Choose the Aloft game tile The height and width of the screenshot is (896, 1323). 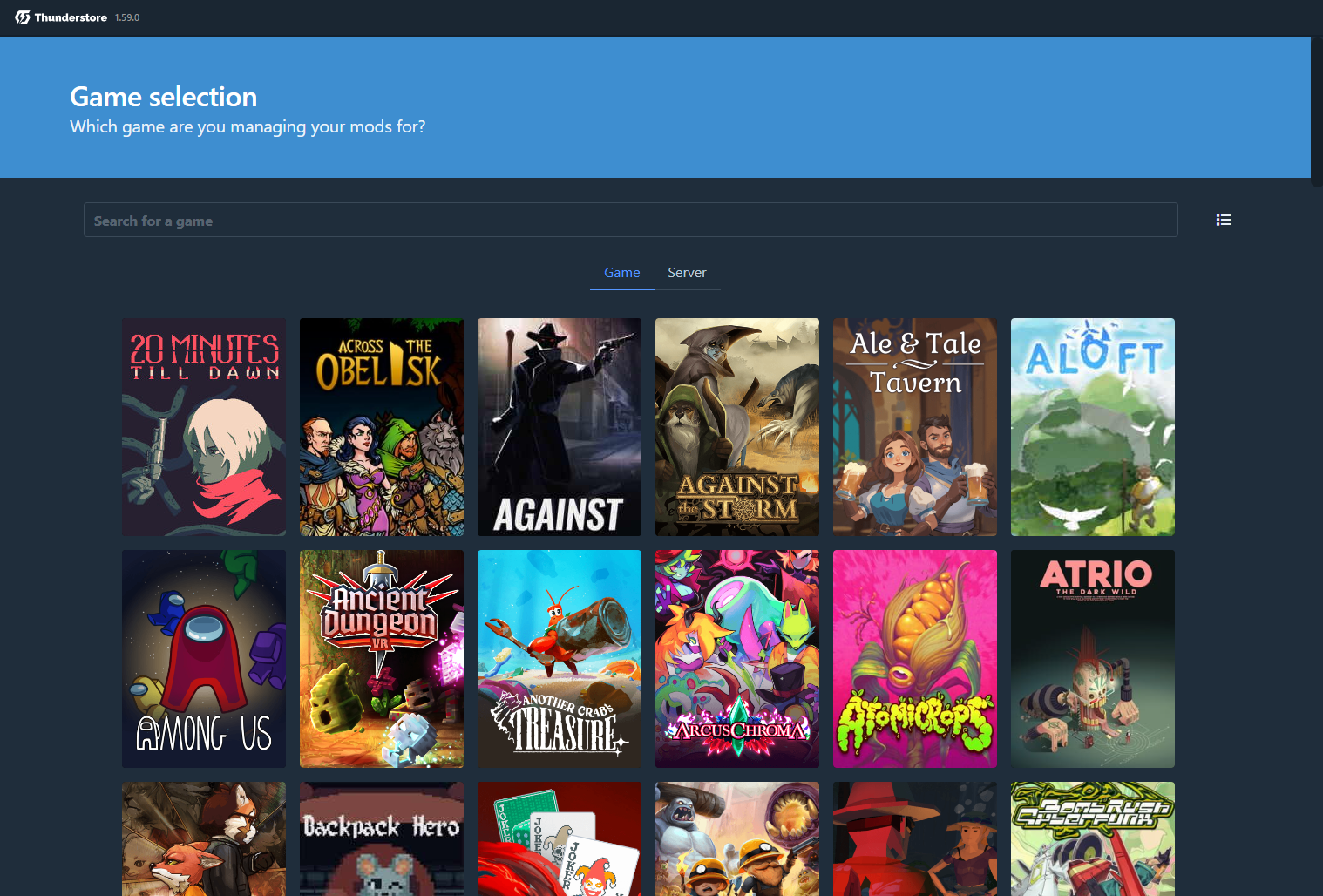click(x=1093, y=427)
